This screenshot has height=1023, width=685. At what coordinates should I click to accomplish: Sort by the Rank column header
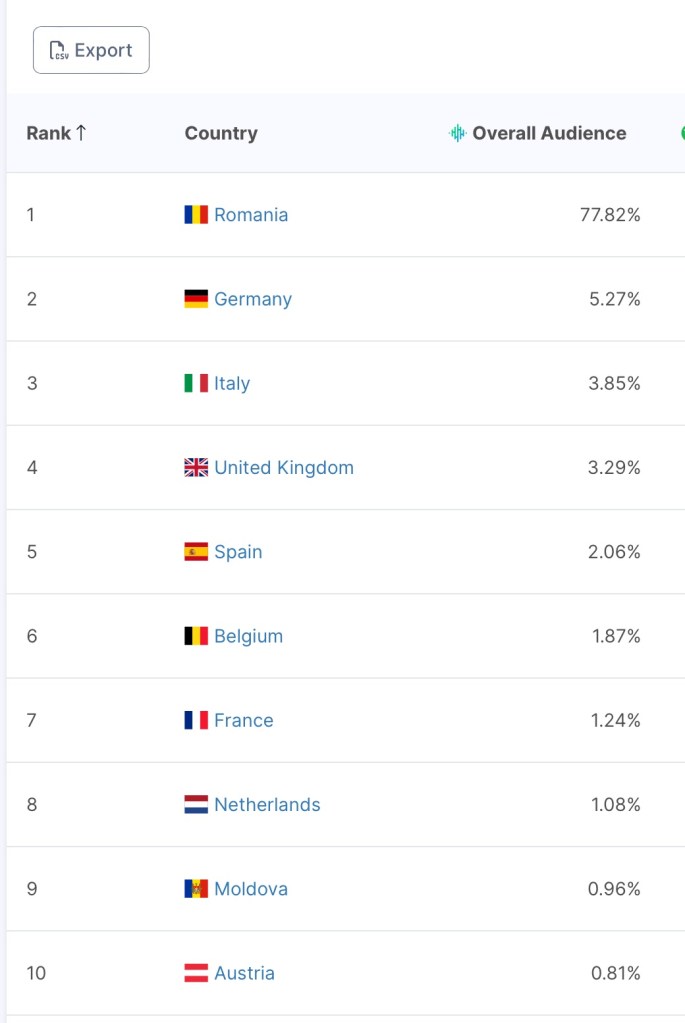tap(56, 133)
